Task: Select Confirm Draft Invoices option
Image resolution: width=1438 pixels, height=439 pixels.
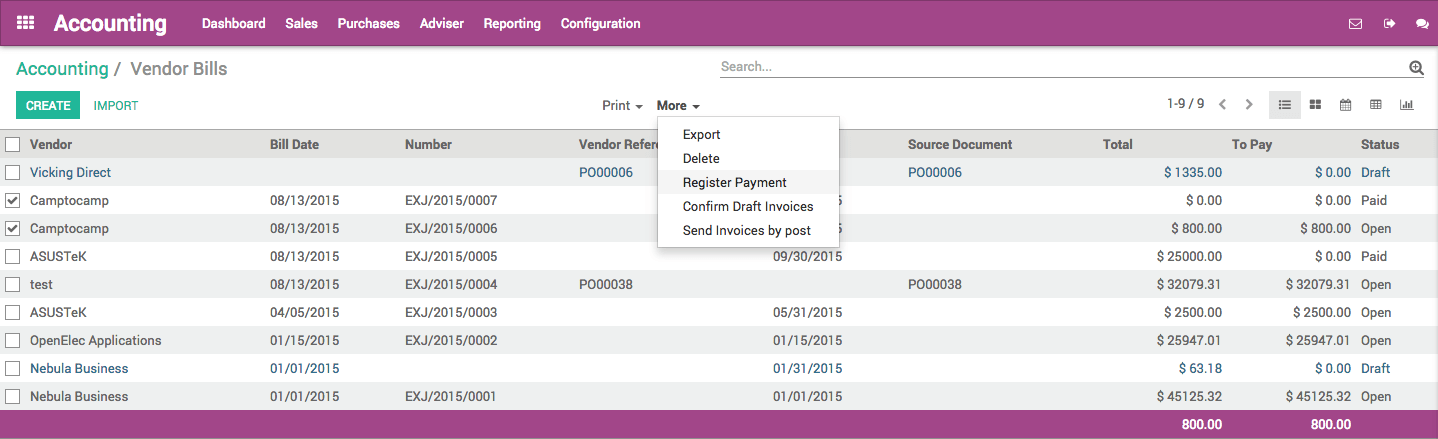Action: click(747, 207)
